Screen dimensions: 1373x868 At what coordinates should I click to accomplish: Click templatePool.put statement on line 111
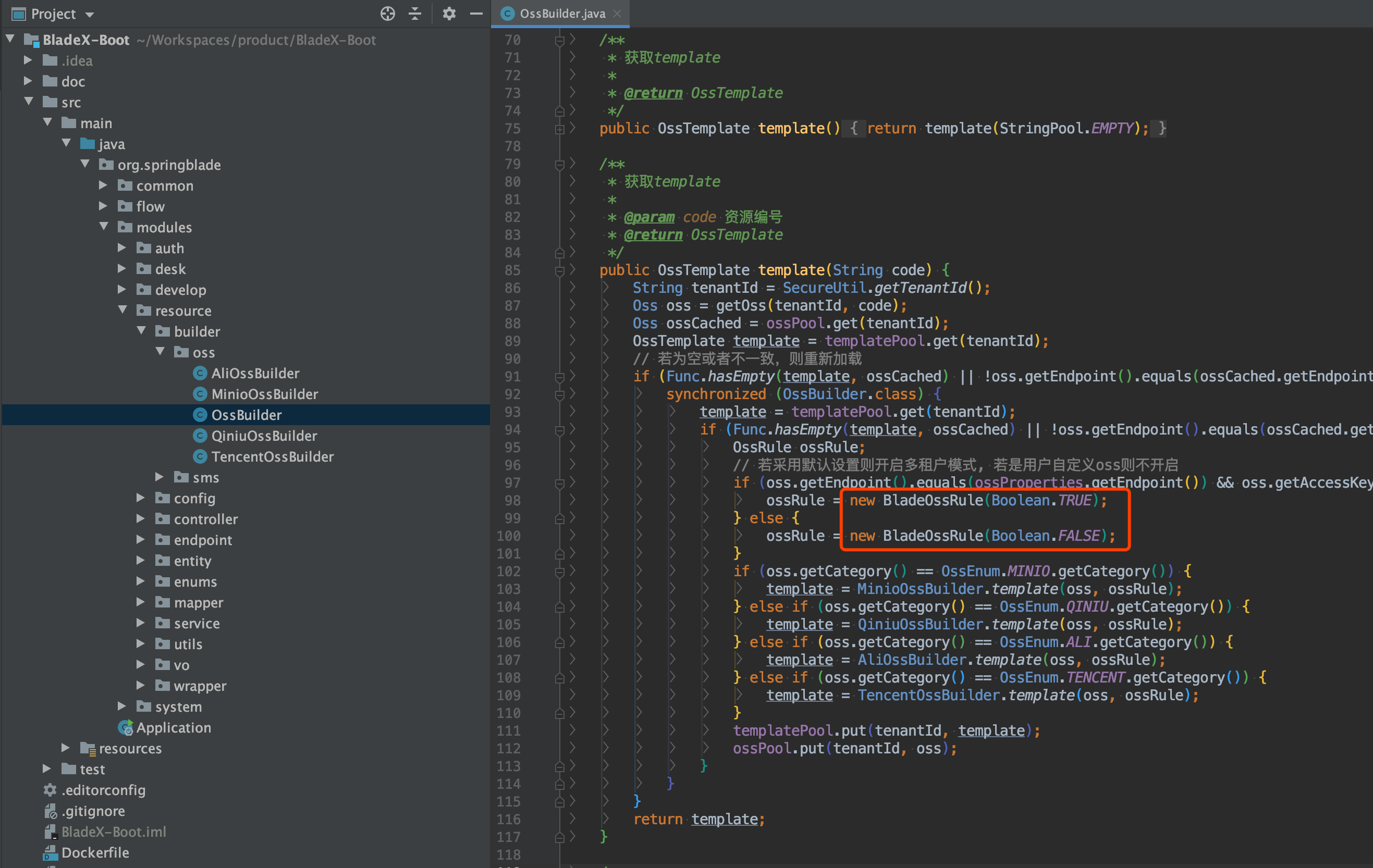tap(887, 730)
